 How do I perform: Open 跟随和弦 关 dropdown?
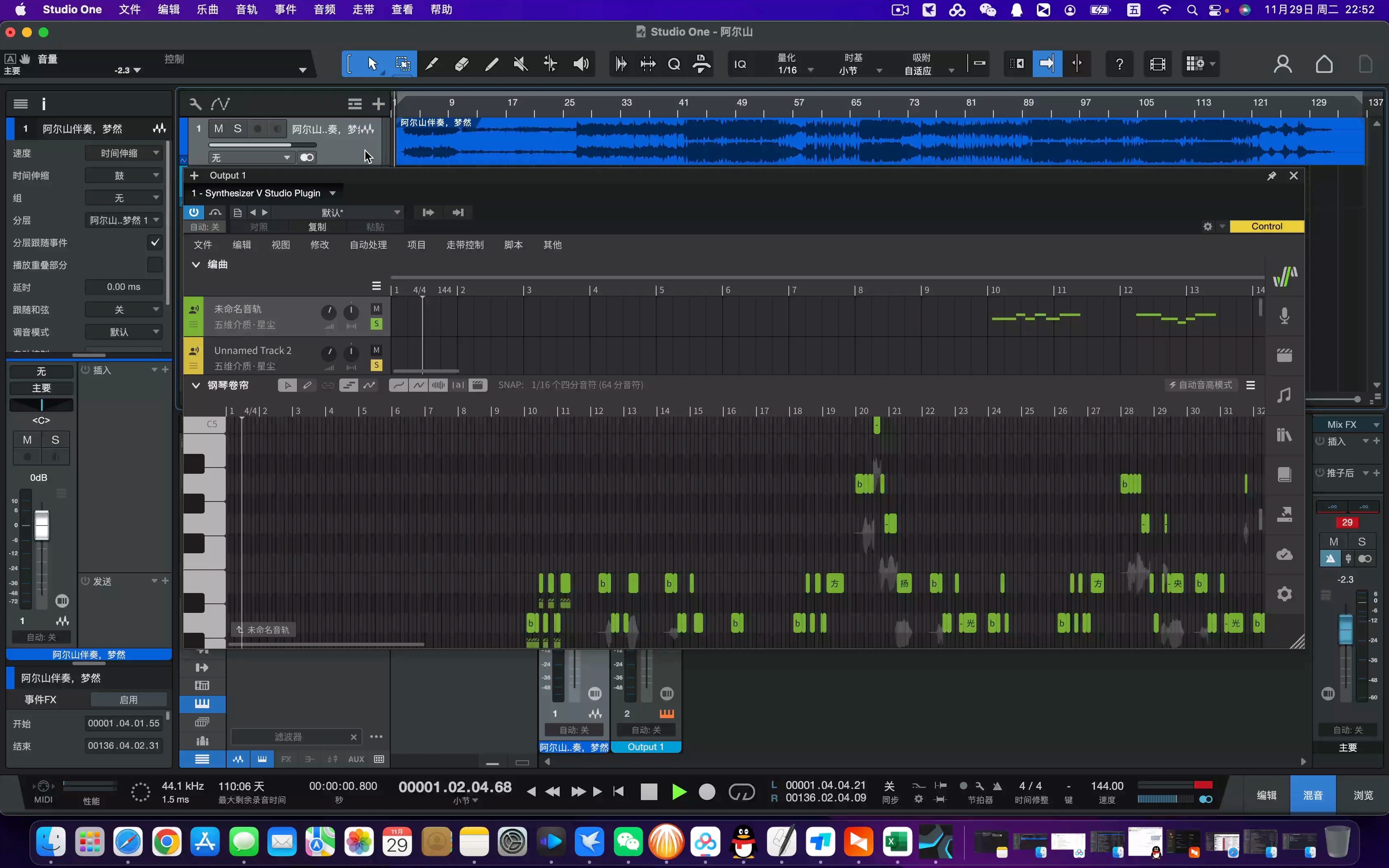[x=124, y=309]
